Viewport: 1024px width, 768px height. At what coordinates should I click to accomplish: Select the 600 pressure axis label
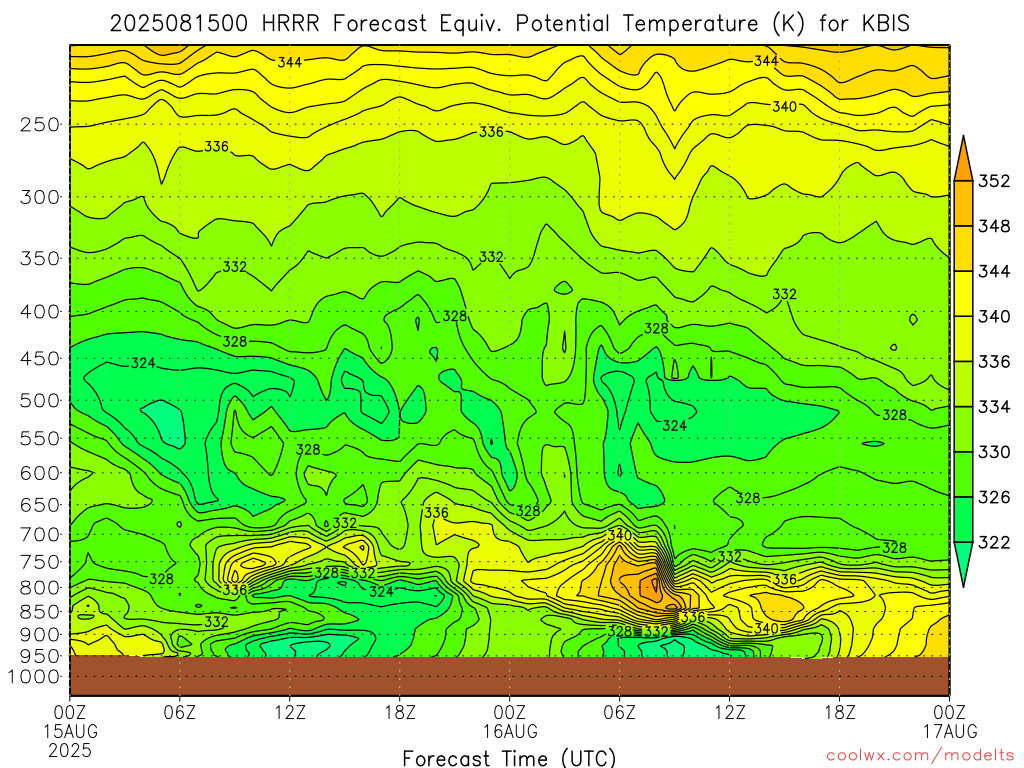point(40,473)
